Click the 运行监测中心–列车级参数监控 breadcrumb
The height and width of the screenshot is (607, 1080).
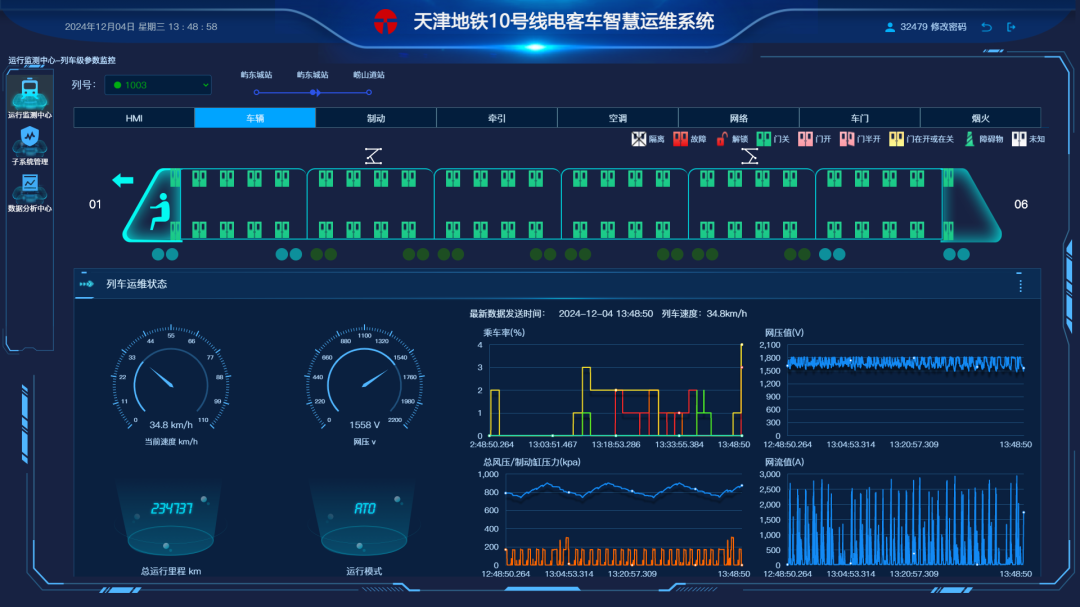62,61
